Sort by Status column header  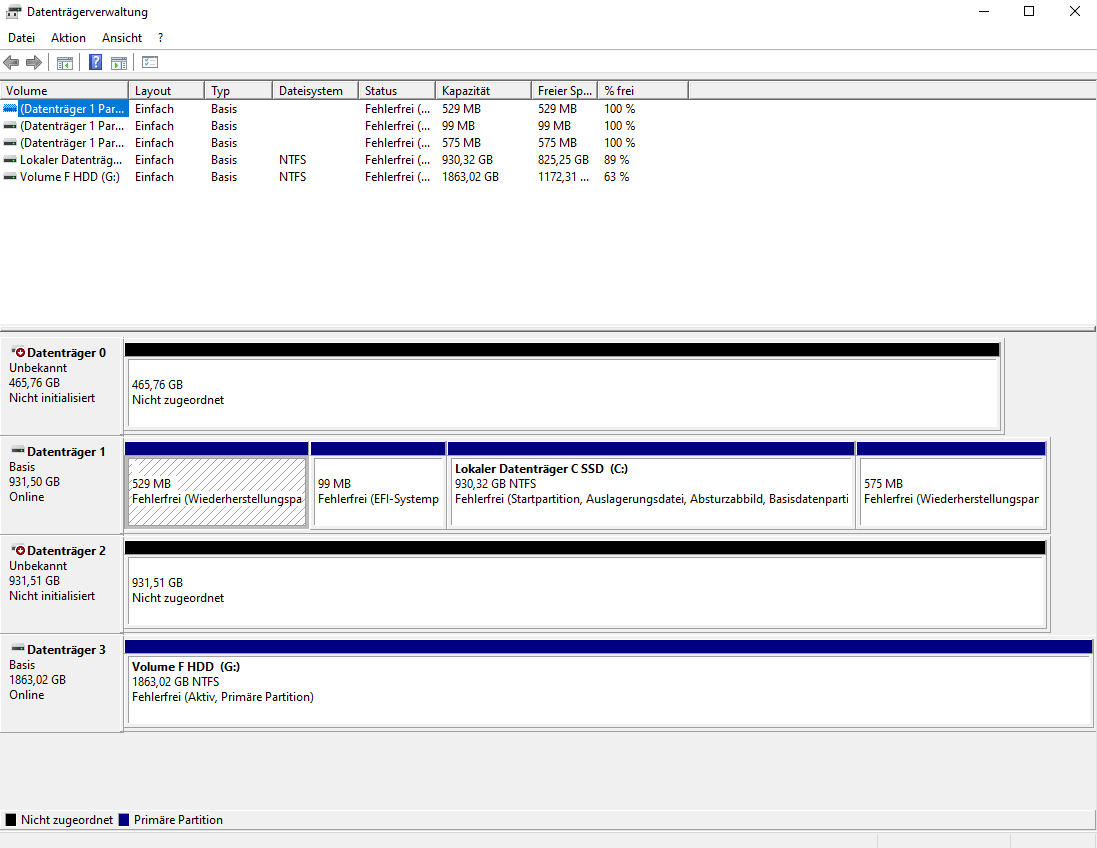coord(397,91)
